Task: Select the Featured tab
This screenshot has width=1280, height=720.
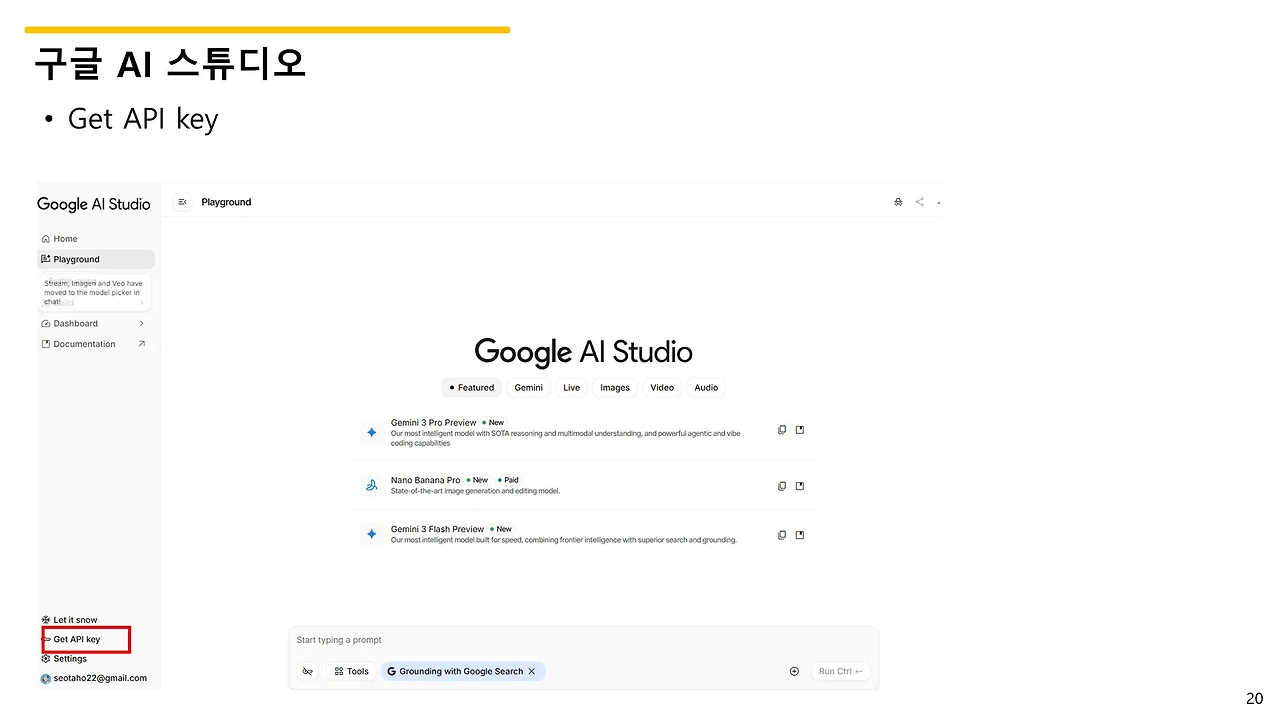Action: click(472, 388)
